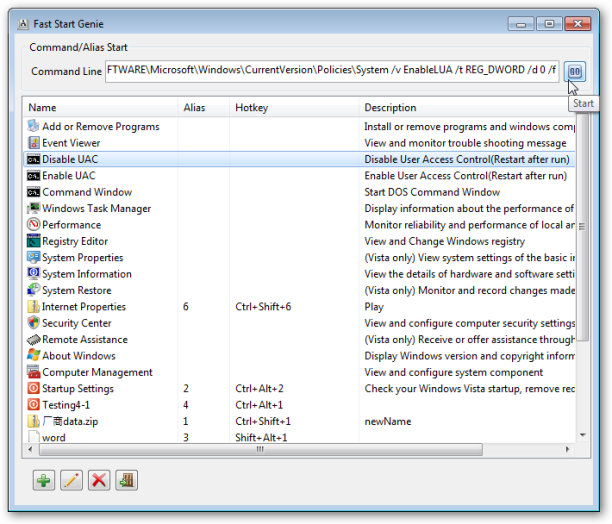Image resolution: width=612 pixels, height=524 pixels.
Task: Select the Remote Assistance entry text
Action: click(x=85, y=340)
